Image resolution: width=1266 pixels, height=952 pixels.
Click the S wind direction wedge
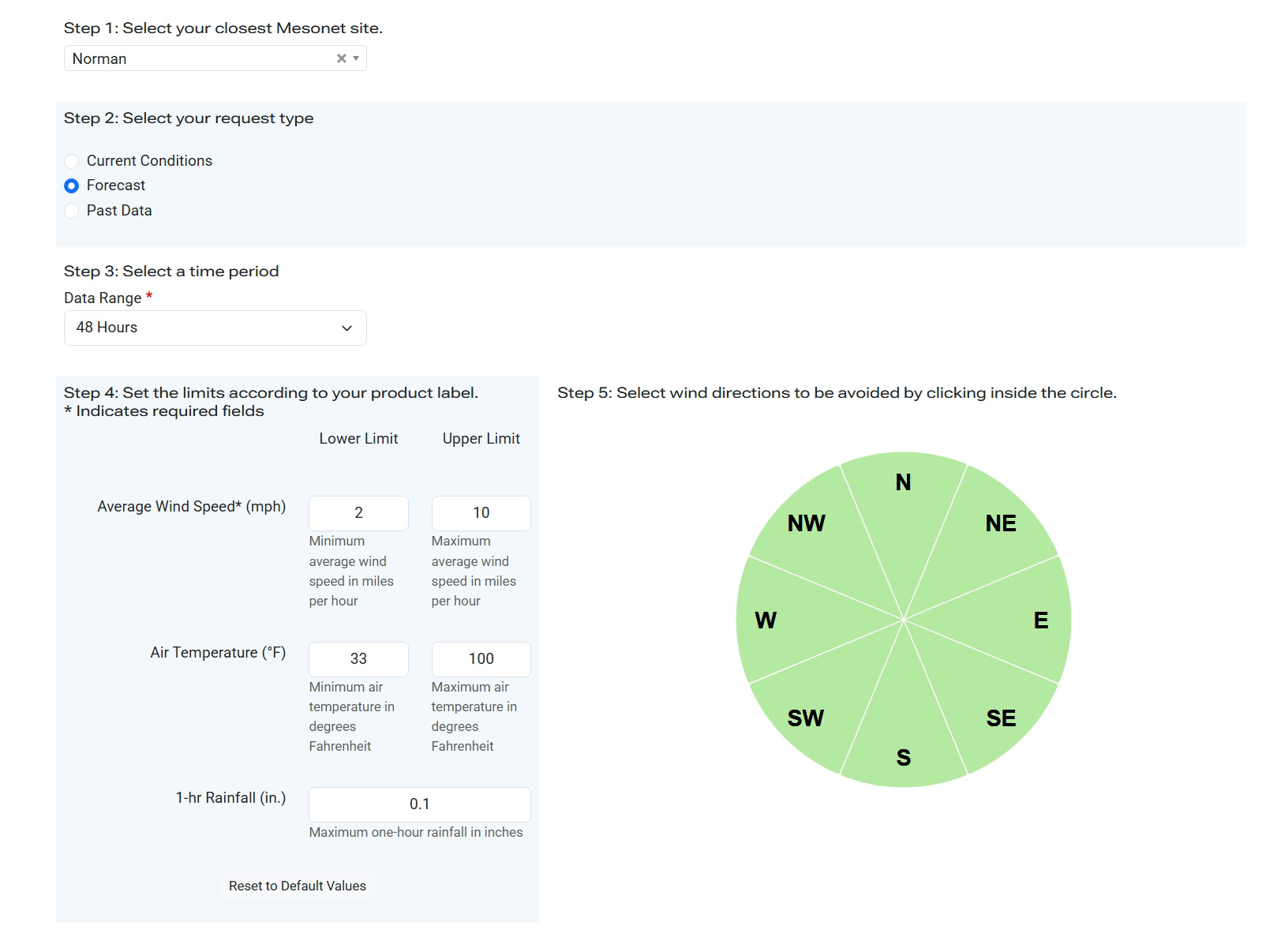coord(904,734)
